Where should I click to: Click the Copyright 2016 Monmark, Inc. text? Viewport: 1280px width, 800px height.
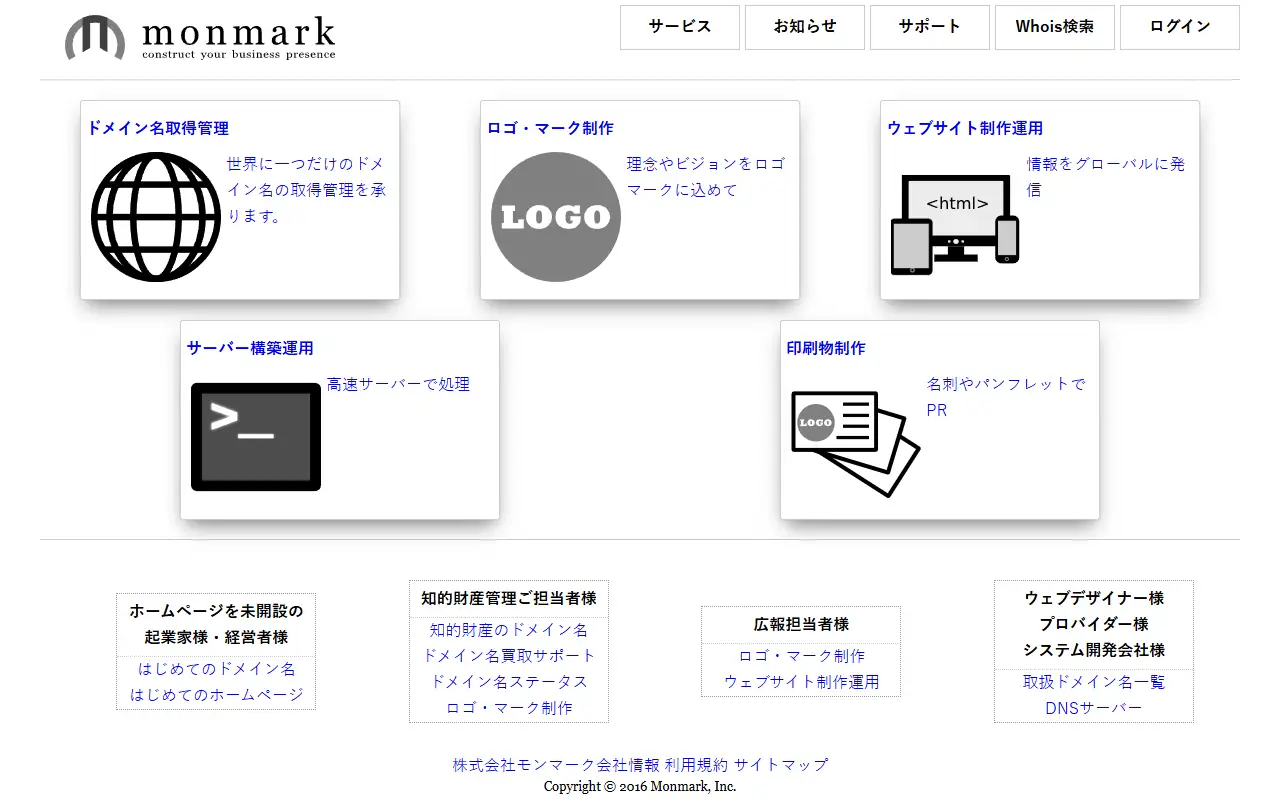(x=640, y=787)
